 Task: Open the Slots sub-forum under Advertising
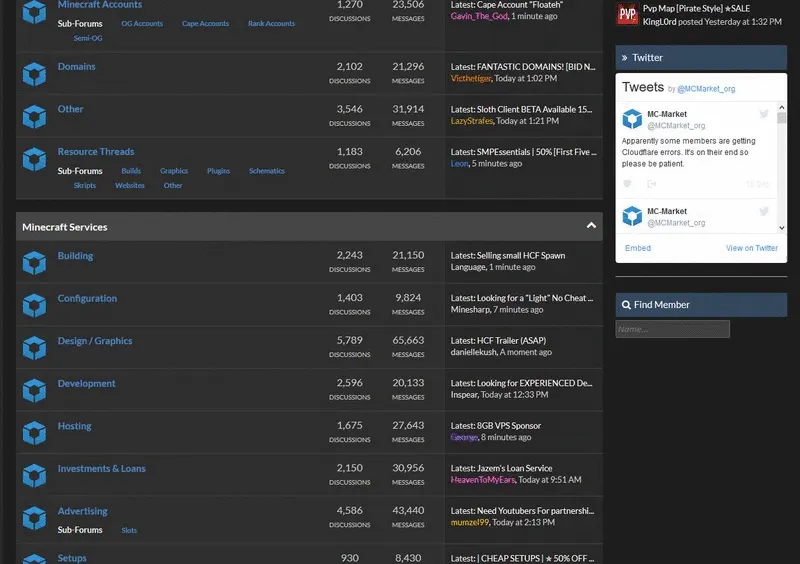tap(129, 530)
